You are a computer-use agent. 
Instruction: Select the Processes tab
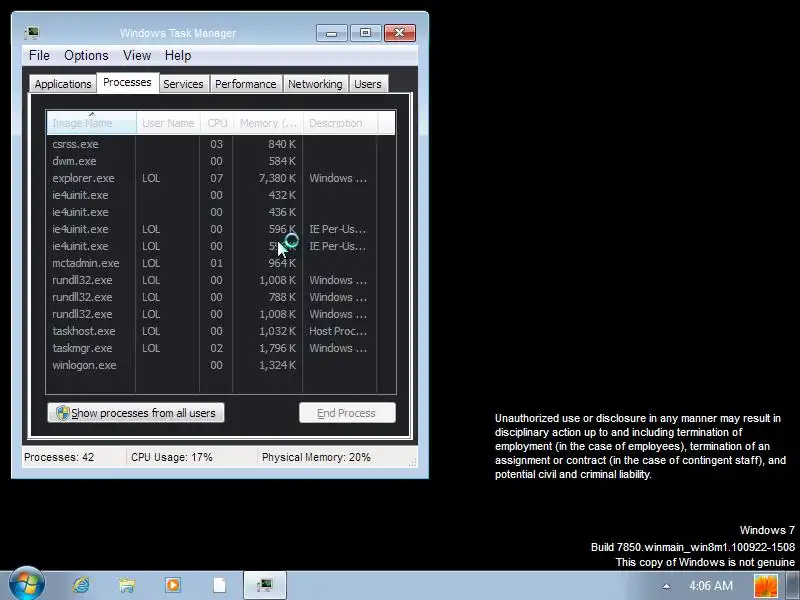[x=127, y=82]
